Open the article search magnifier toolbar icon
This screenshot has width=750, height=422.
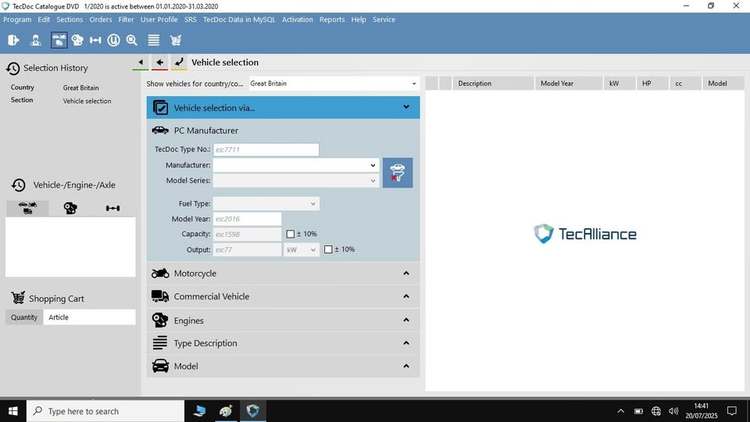tap(132, 40)
